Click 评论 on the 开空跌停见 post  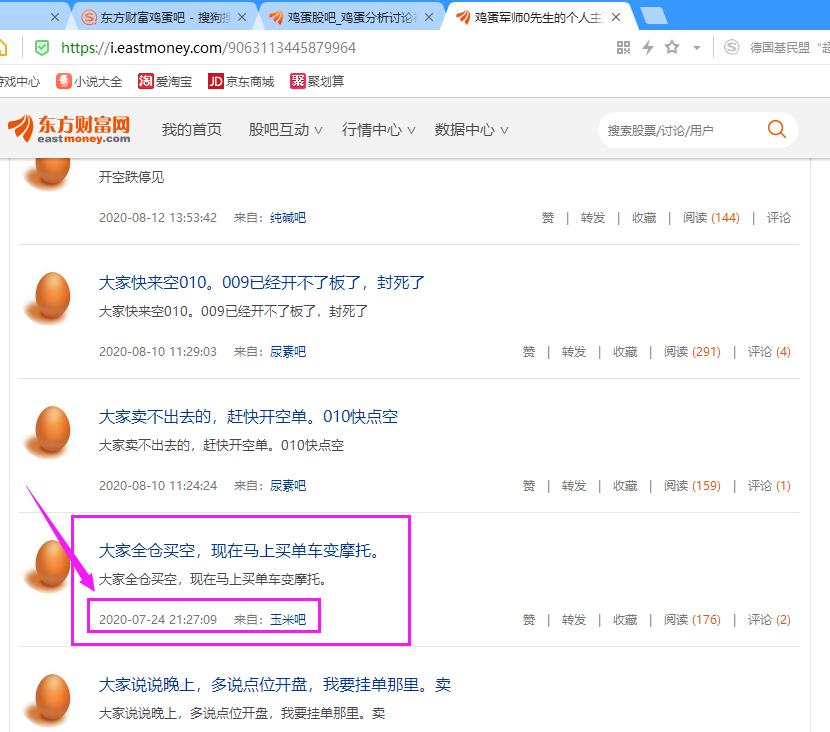click(779, 218)
